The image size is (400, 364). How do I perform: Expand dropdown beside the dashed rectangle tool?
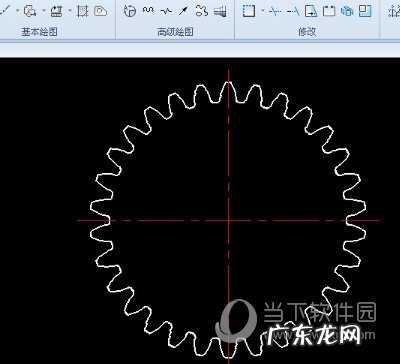point(263,11)
